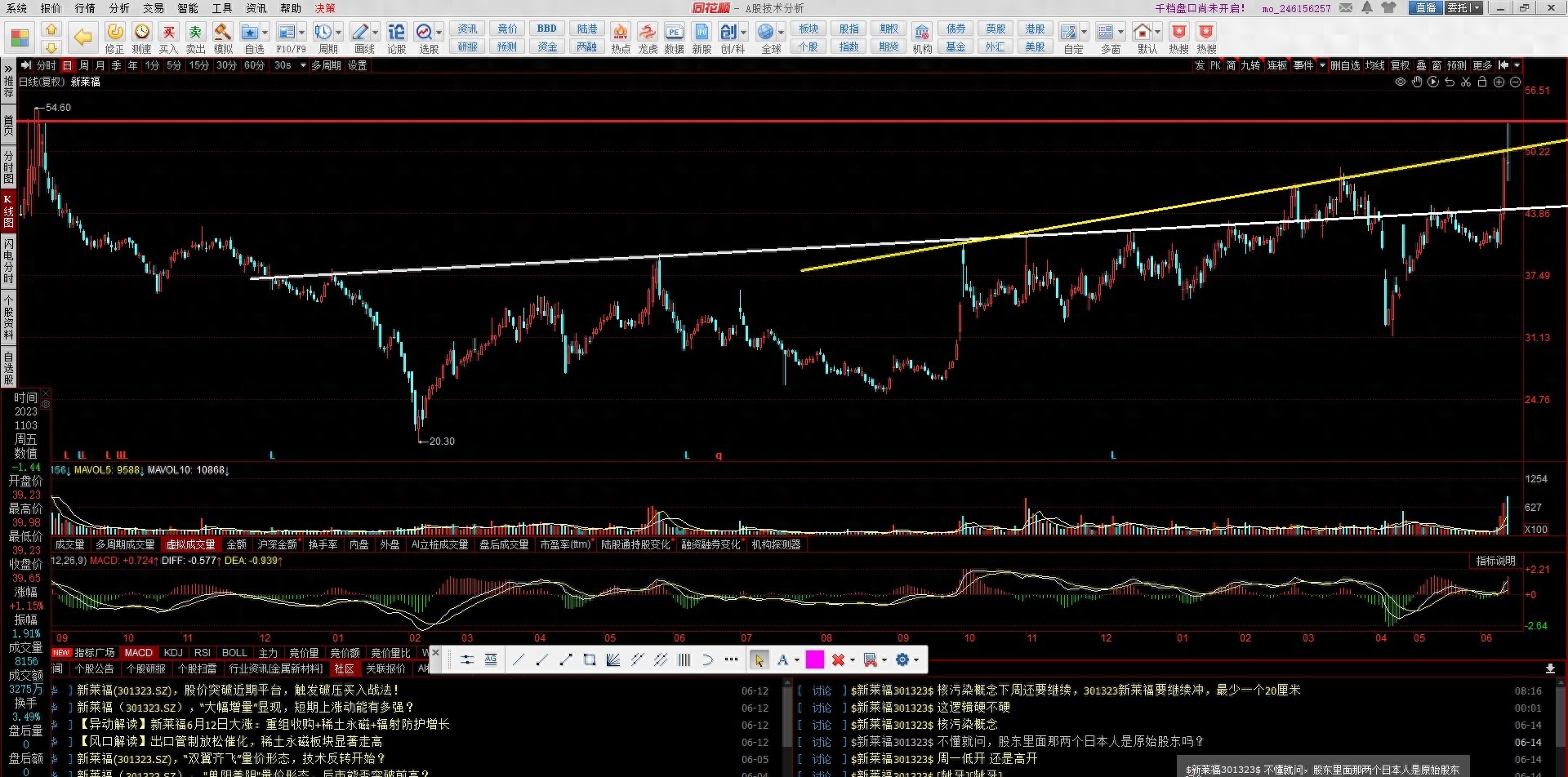Open the 分析 menu

119,8
